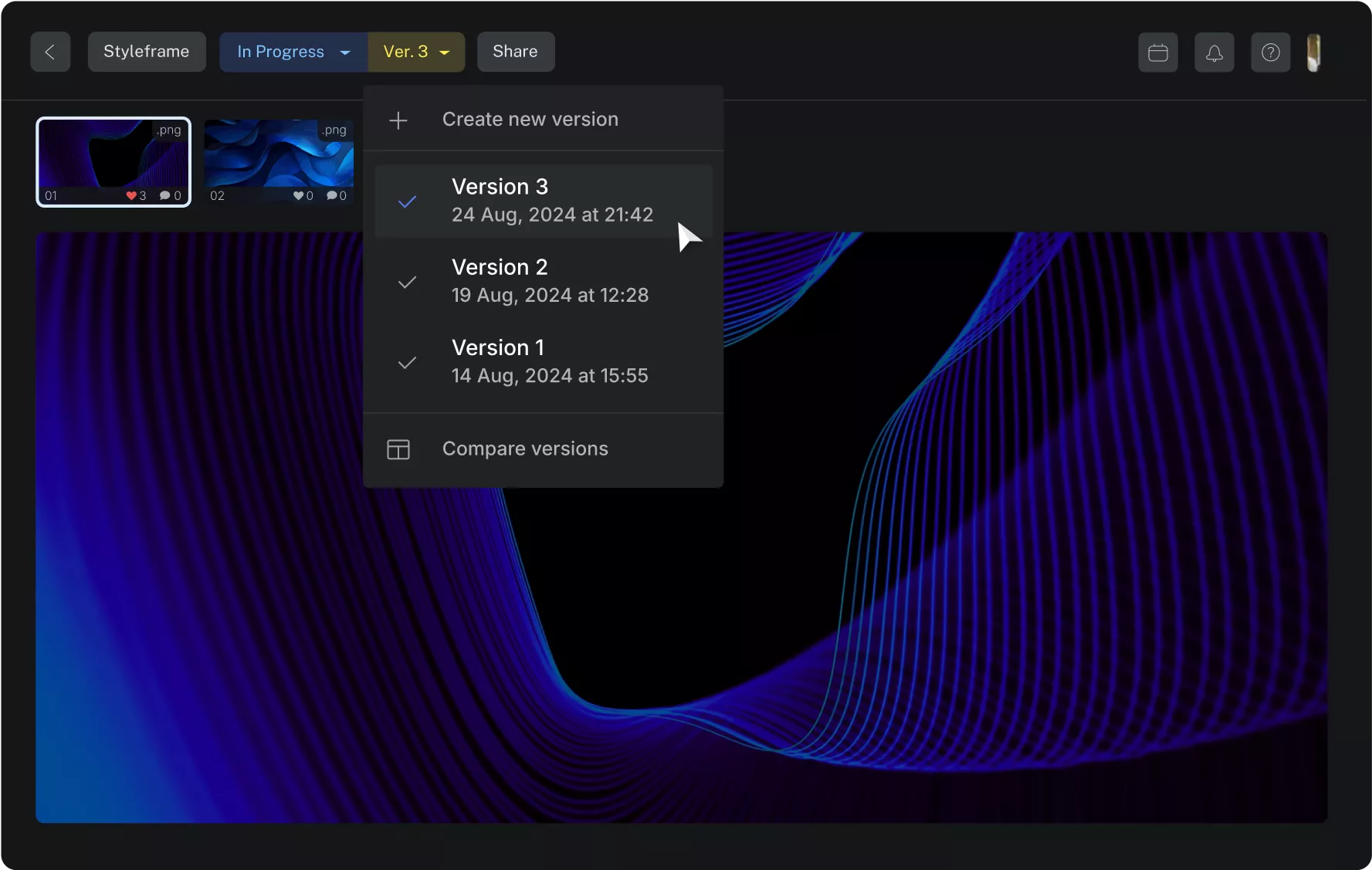Select the 02 blue waves thumbnail

[278, 154]
